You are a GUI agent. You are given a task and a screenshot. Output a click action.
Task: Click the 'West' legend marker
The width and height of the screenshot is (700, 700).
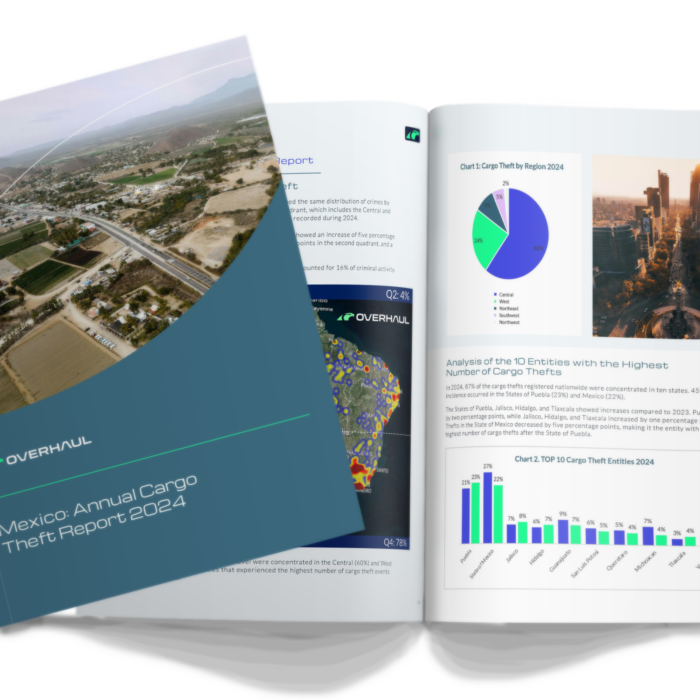[x=495, y=301]
